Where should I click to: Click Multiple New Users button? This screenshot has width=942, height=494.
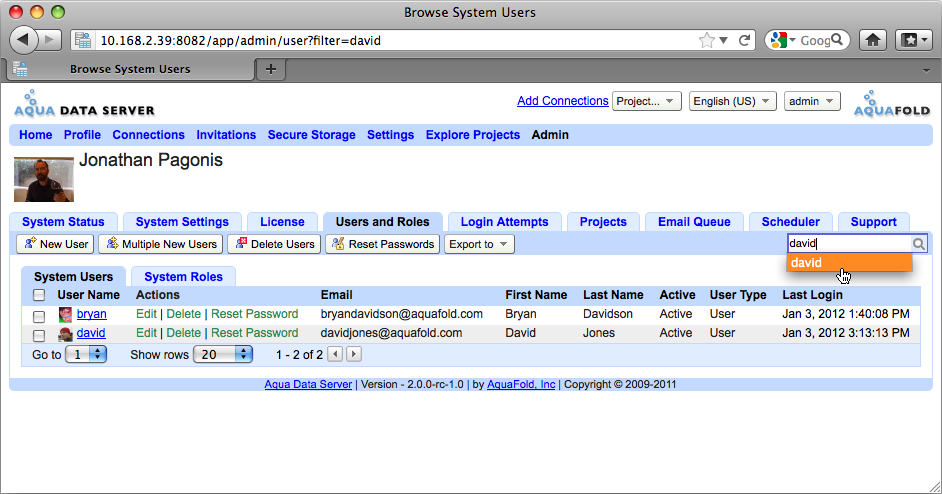point(161,244)
